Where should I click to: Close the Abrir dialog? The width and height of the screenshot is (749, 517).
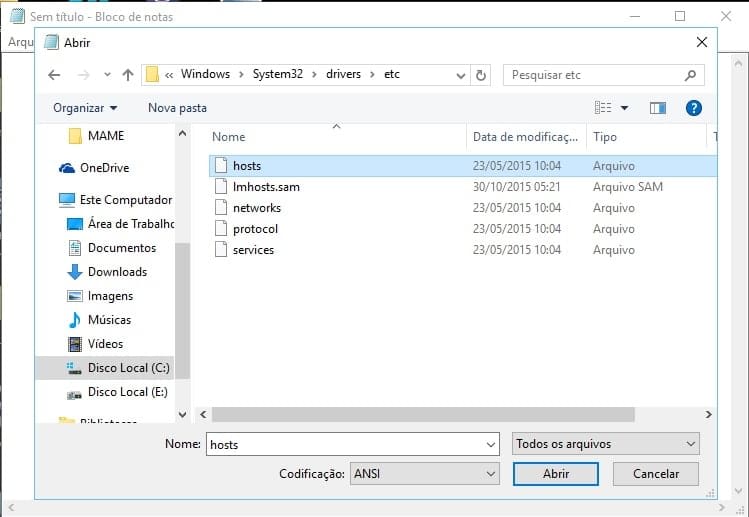pos(702,43)
